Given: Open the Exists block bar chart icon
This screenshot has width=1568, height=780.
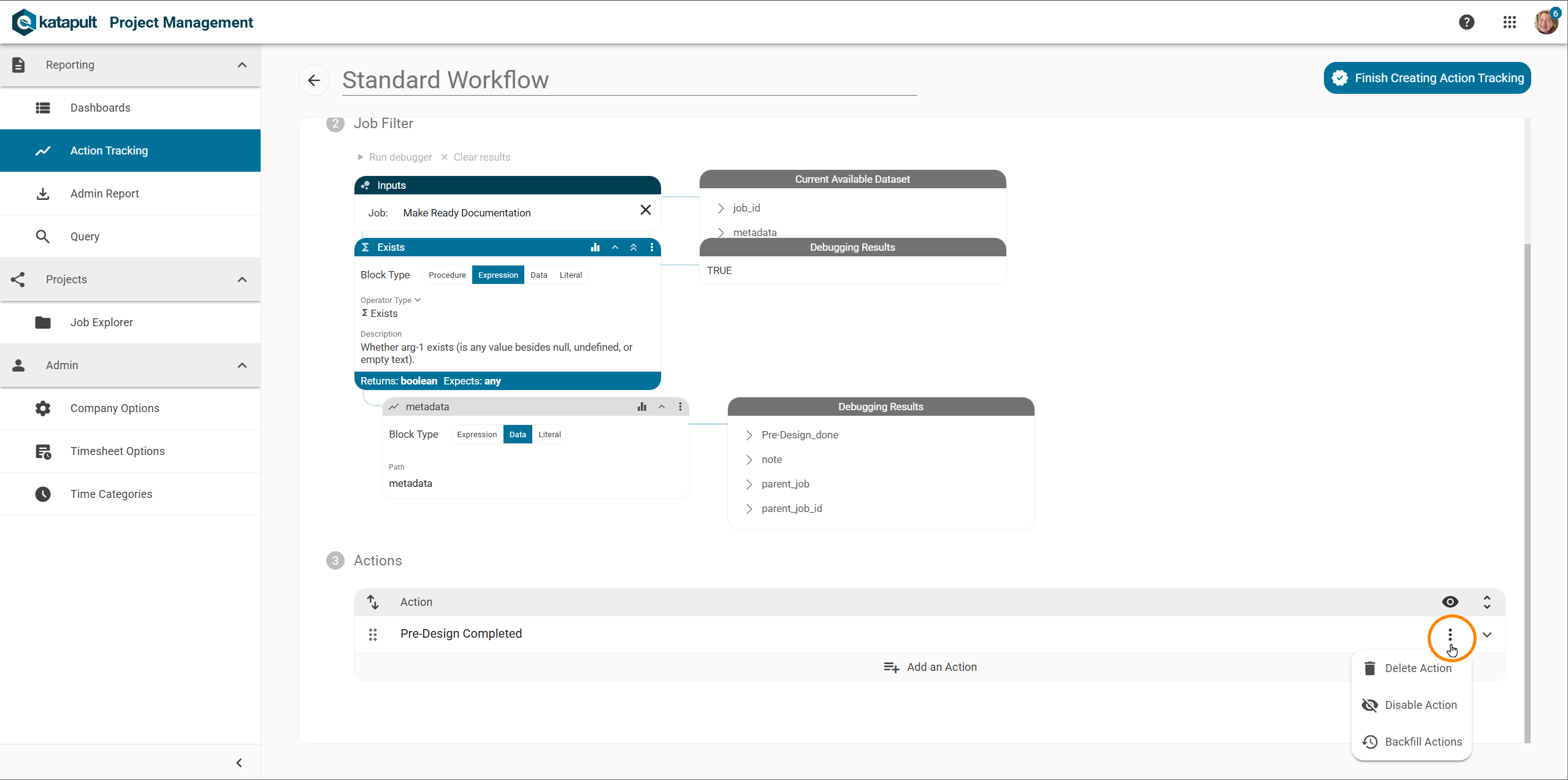Looking at the screenshot, I should [595, 247].
